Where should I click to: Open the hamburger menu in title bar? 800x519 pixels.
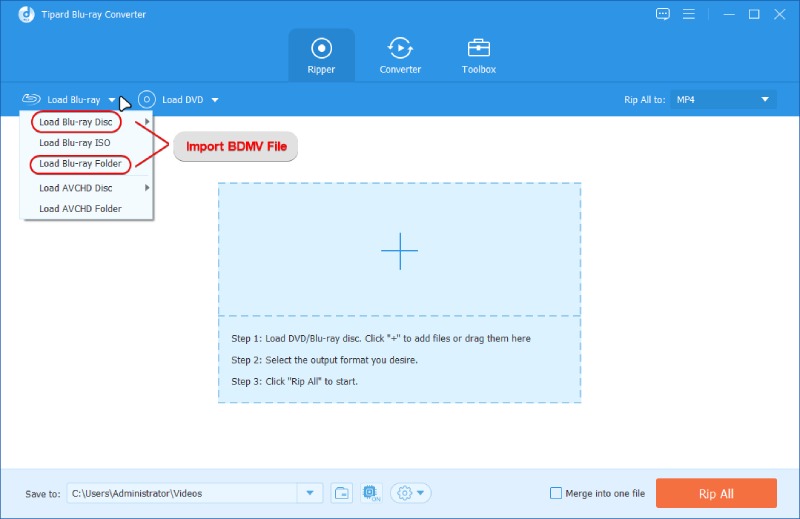[688, 14]
